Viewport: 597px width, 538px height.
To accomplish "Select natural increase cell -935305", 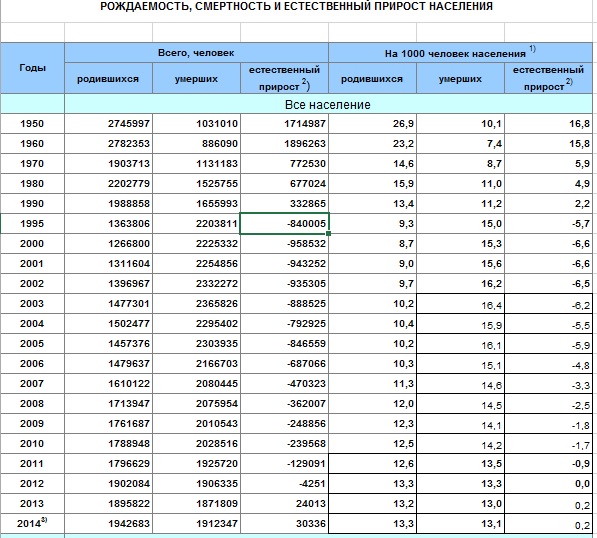I will (x=284, y=283).
